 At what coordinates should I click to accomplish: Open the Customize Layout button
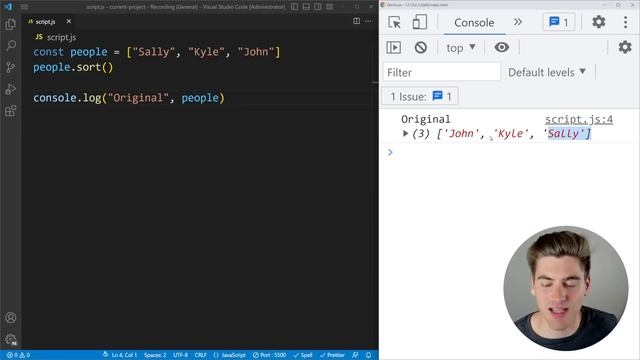(329, 7)
